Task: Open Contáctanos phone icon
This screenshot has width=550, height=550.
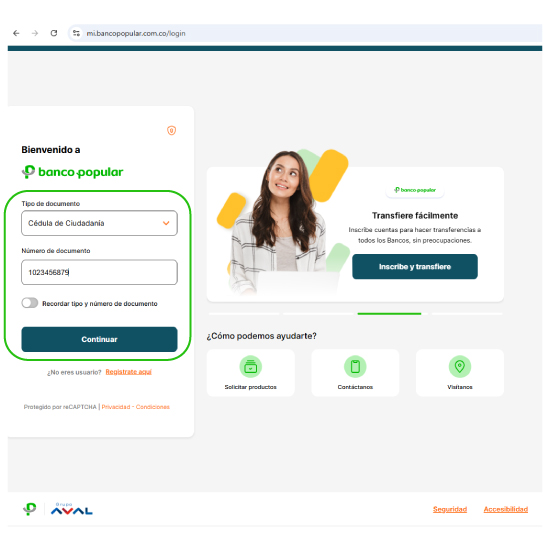Action: (355, 367)
